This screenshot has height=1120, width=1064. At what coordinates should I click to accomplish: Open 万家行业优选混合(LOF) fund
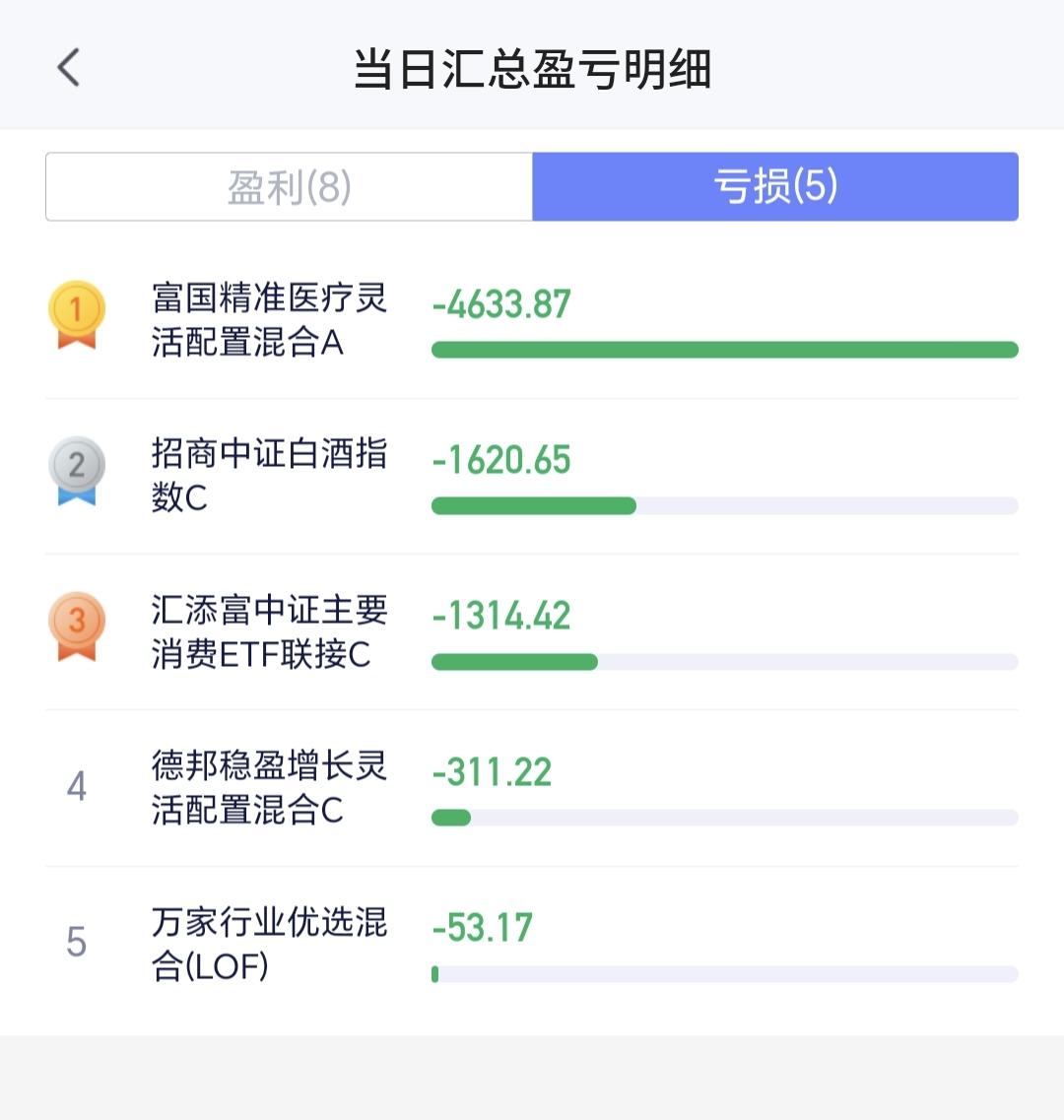[269, 943]
